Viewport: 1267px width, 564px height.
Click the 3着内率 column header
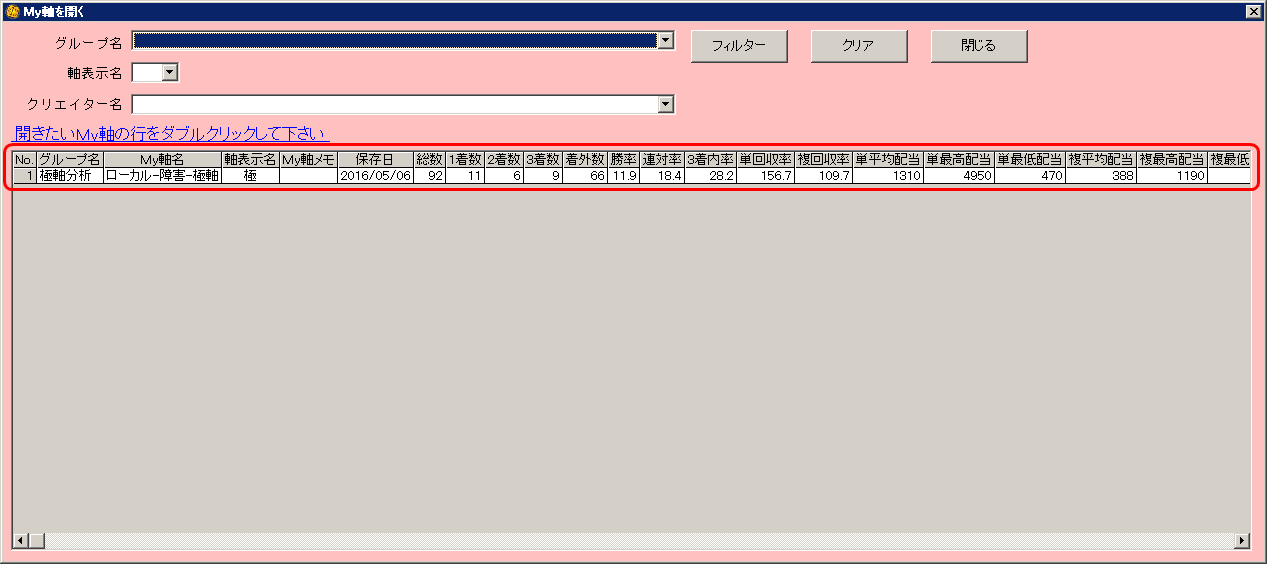click(710, 159)
